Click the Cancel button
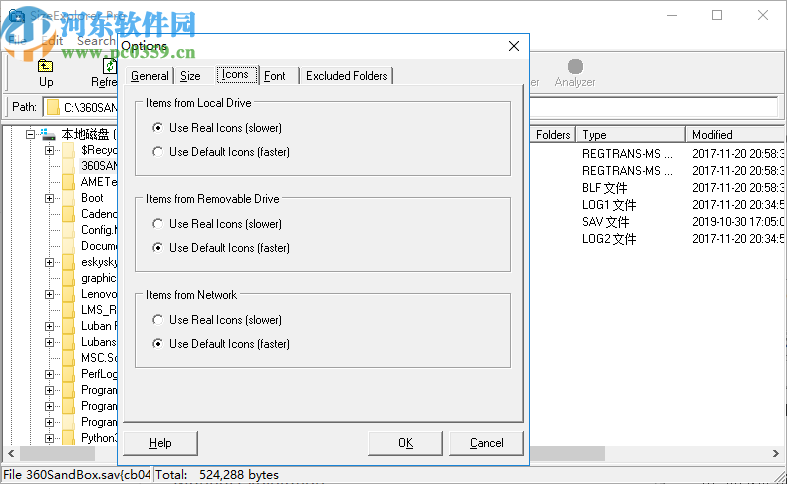Image resolution: width=787 pixels, height=484 pixels. (x=486, y=443)
